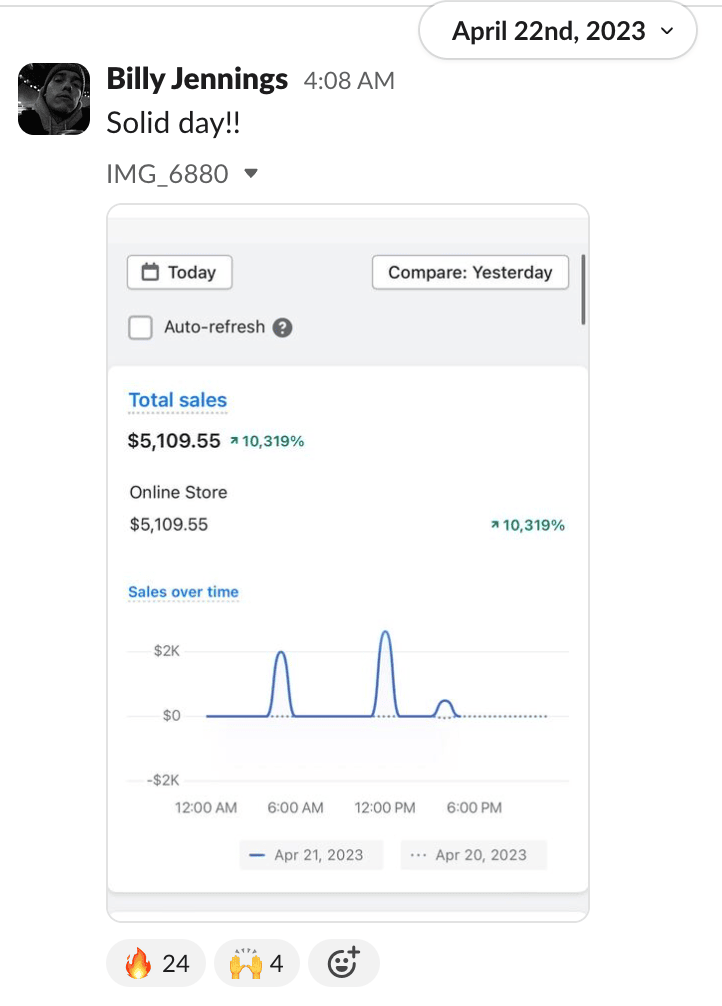Open the Compare: Yesterday selector
The height and width of the screenshot is (1006, 722).
tap(470, 272)
